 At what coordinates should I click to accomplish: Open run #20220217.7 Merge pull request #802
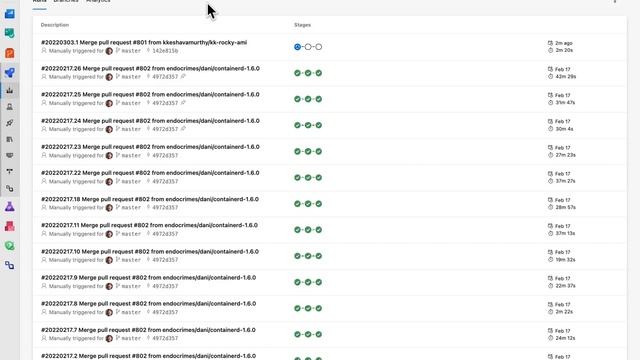[x=148, y=330]
